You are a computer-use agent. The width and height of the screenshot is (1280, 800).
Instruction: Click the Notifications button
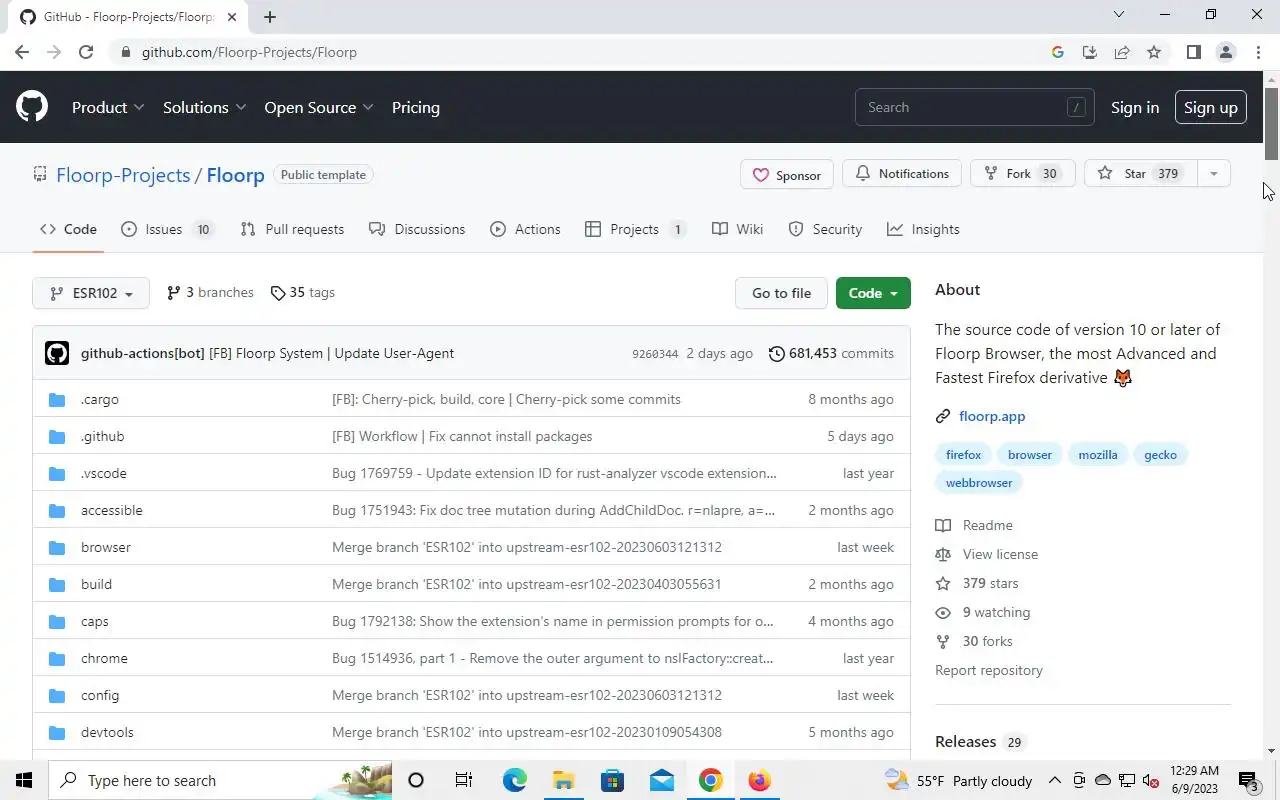(901, 173)
